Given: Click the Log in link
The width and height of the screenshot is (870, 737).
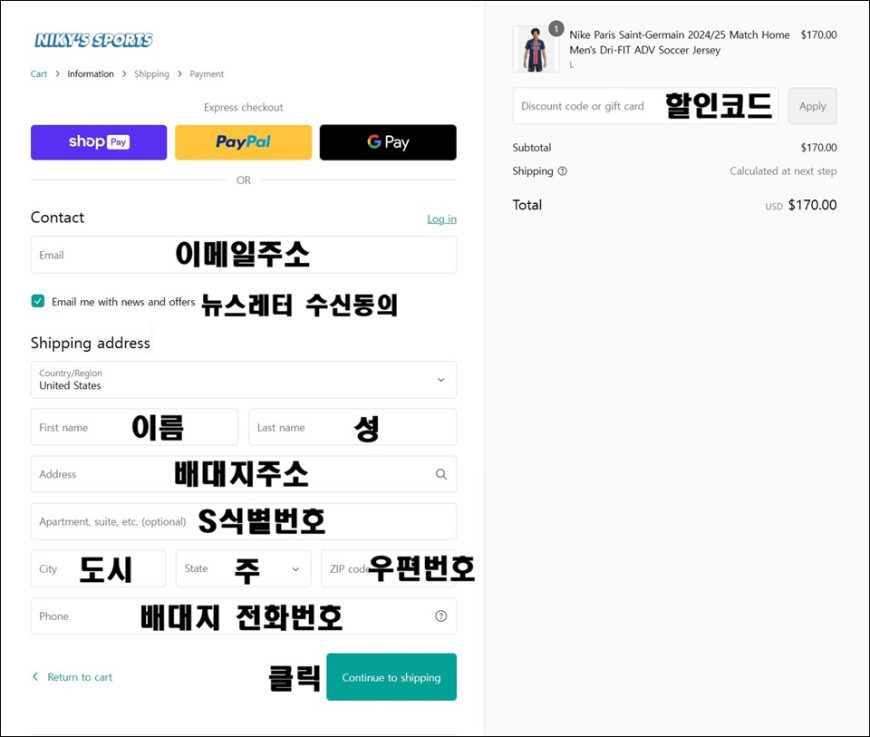Looking at the screenshot, I should coord(442,219).
